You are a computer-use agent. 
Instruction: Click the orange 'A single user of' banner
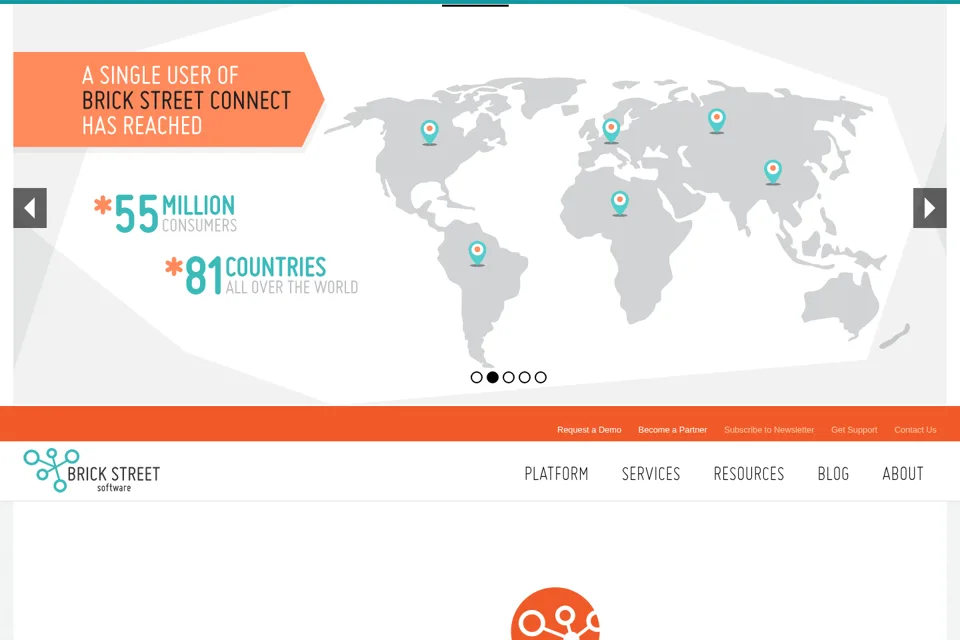click(168, 100)
